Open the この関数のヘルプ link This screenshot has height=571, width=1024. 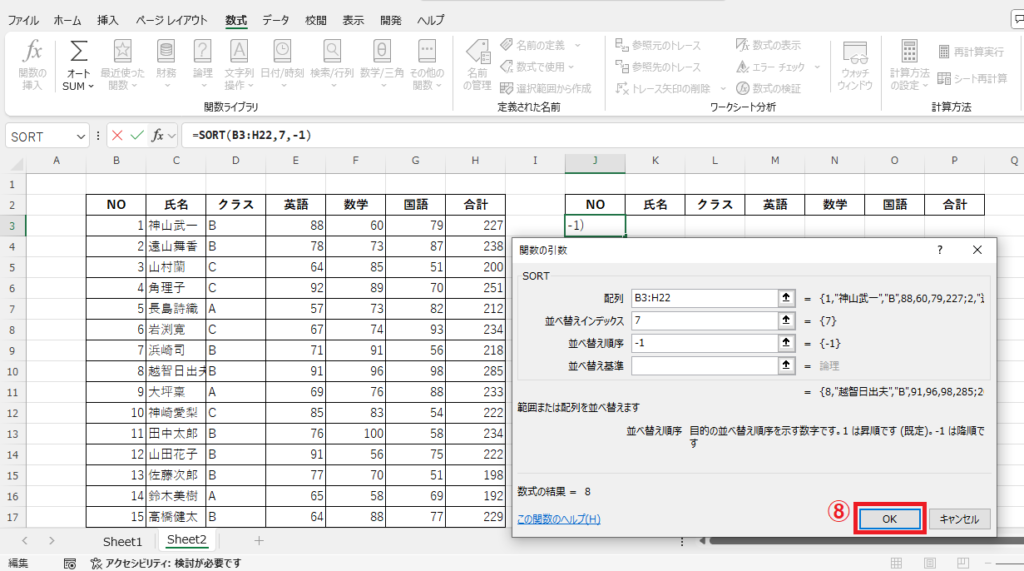point(558,519)
